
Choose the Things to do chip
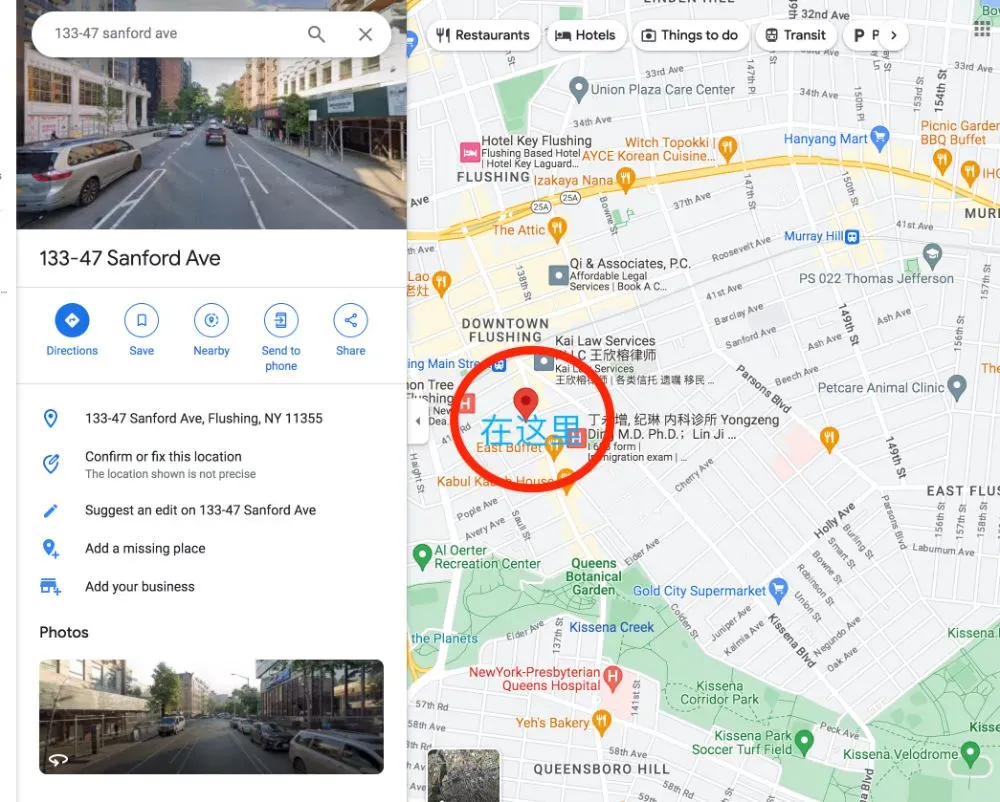tap(691, 35)
